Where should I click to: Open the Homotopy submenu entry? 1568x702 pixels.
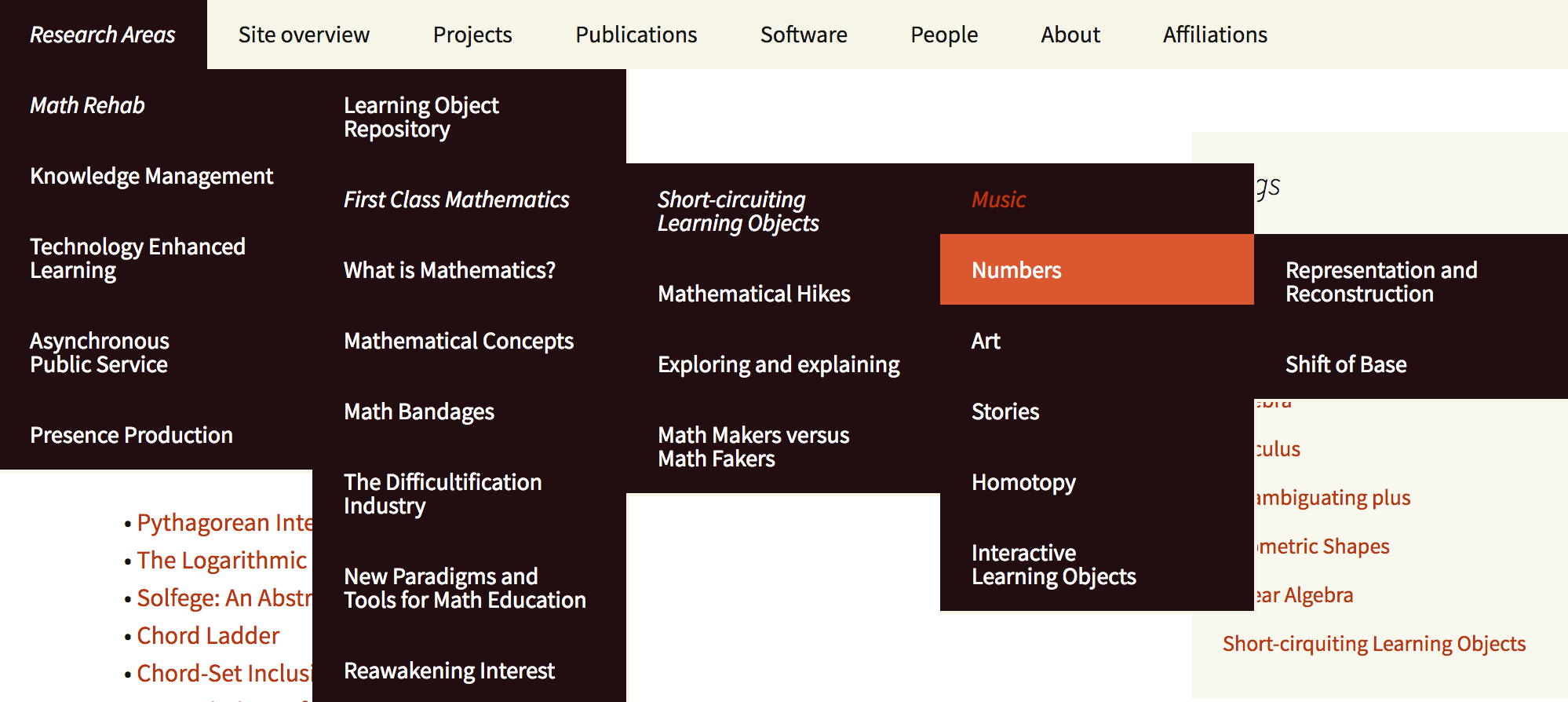point(1023,482)
